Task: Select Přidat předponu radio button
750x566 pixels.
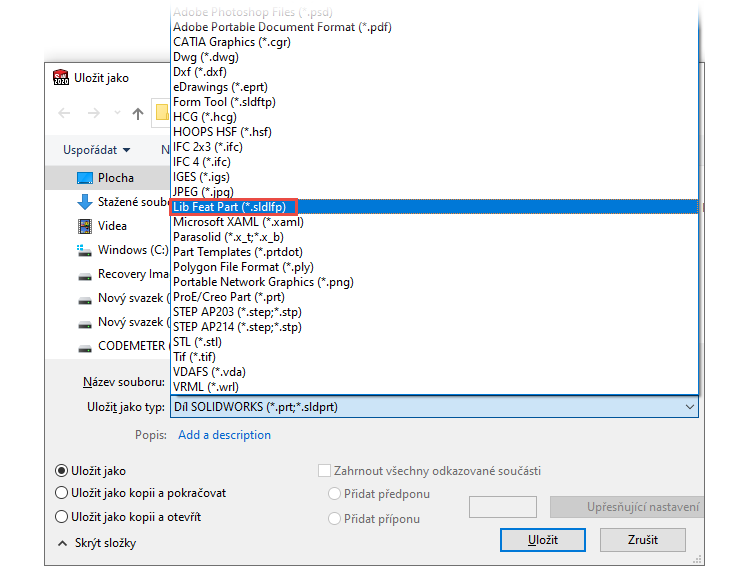Action: 334,494
